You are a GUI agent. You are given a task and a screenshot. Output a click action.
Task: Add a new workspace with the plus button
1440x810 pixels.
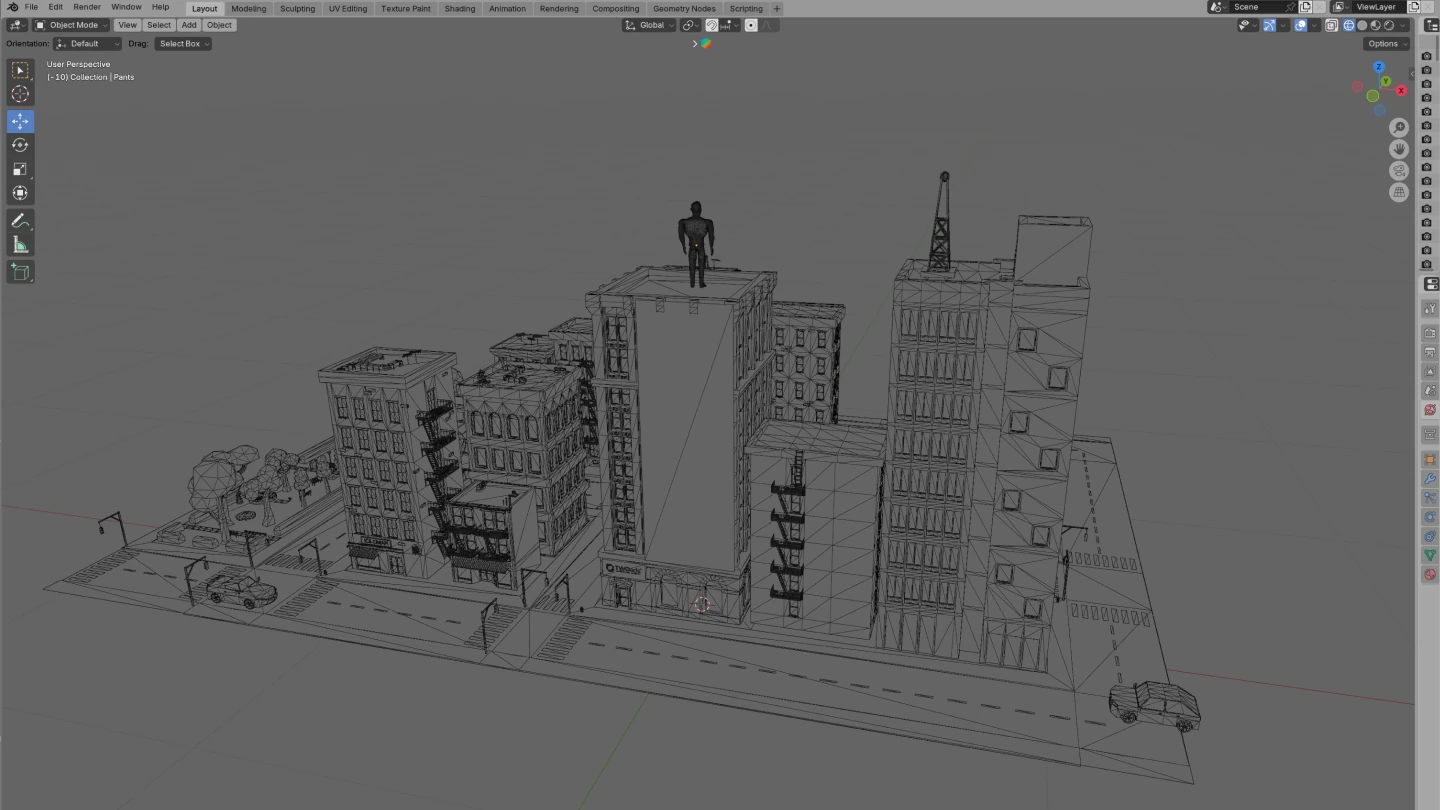pyautogui.click(x=777, y=8)
